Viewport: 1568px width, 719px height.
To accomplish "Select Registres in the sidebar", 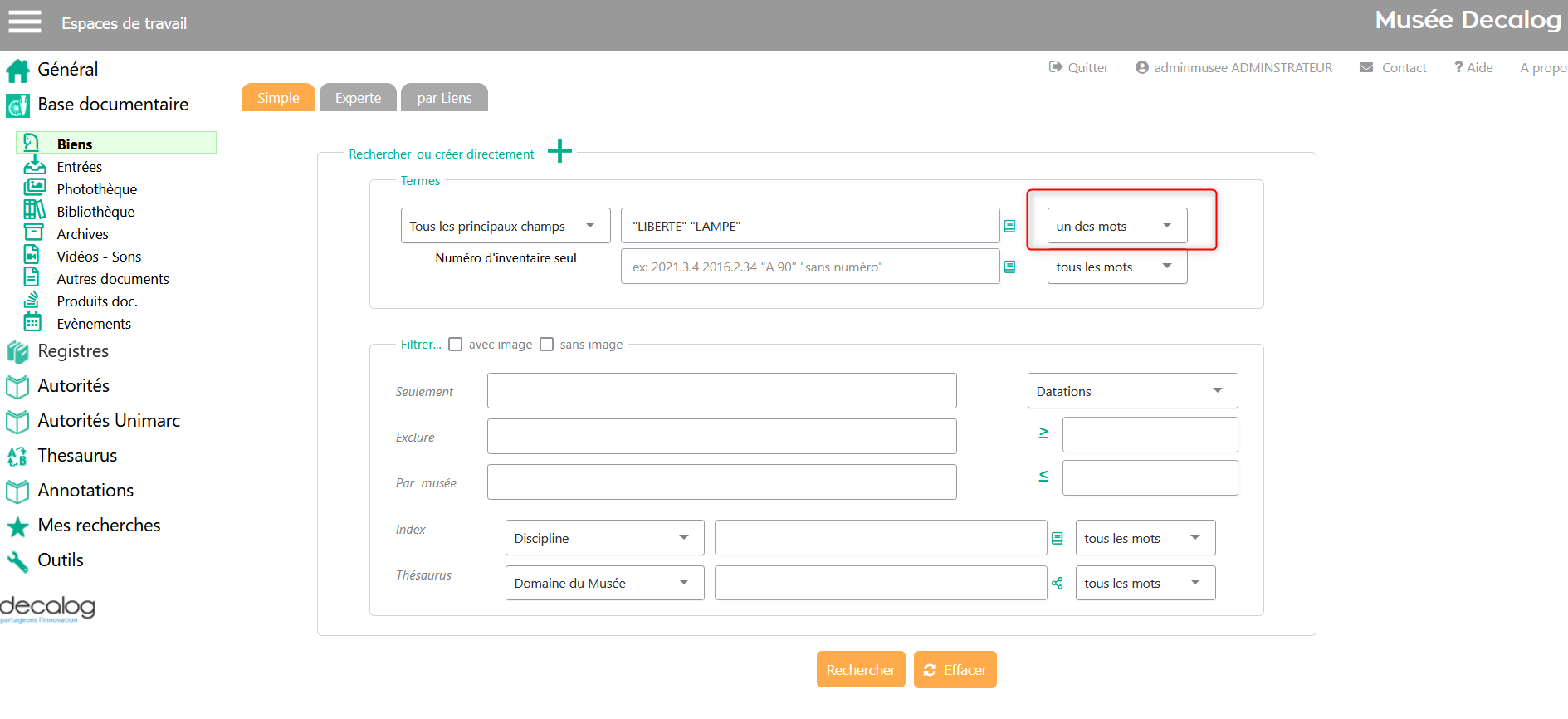I will (x=73, y=351).
